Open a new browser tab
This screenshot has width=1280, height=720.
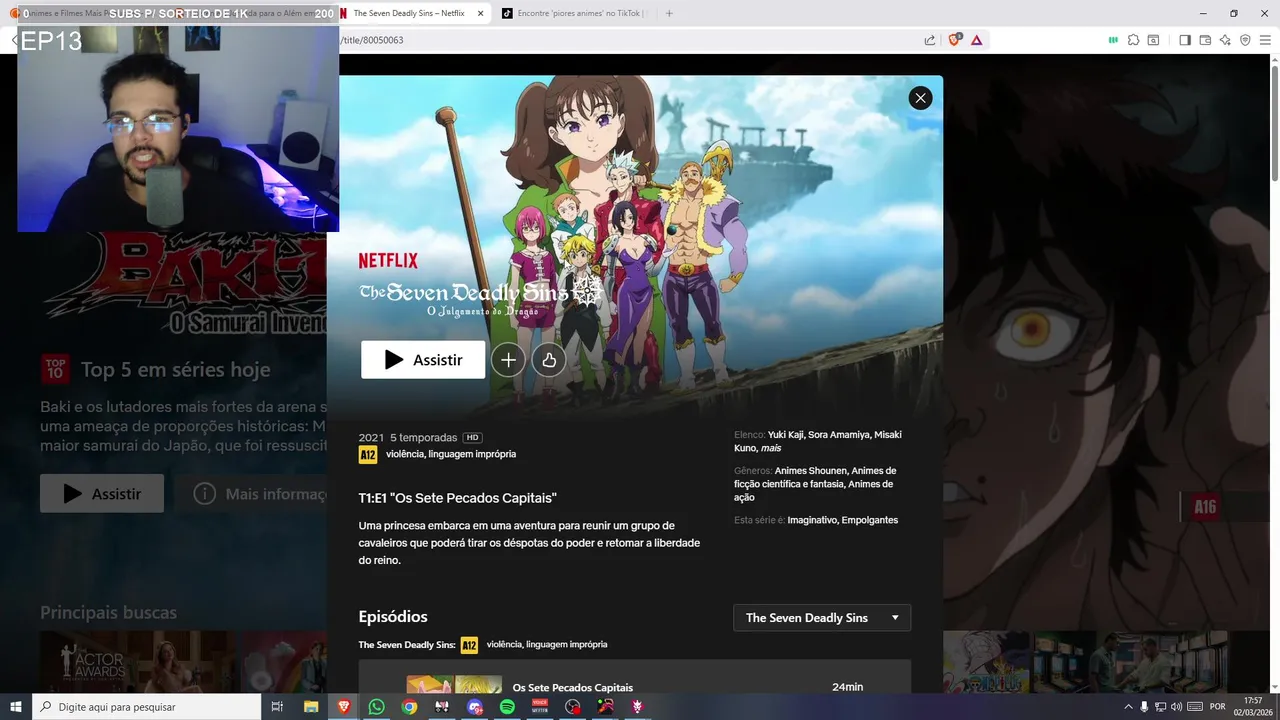(x=669, y=13)
